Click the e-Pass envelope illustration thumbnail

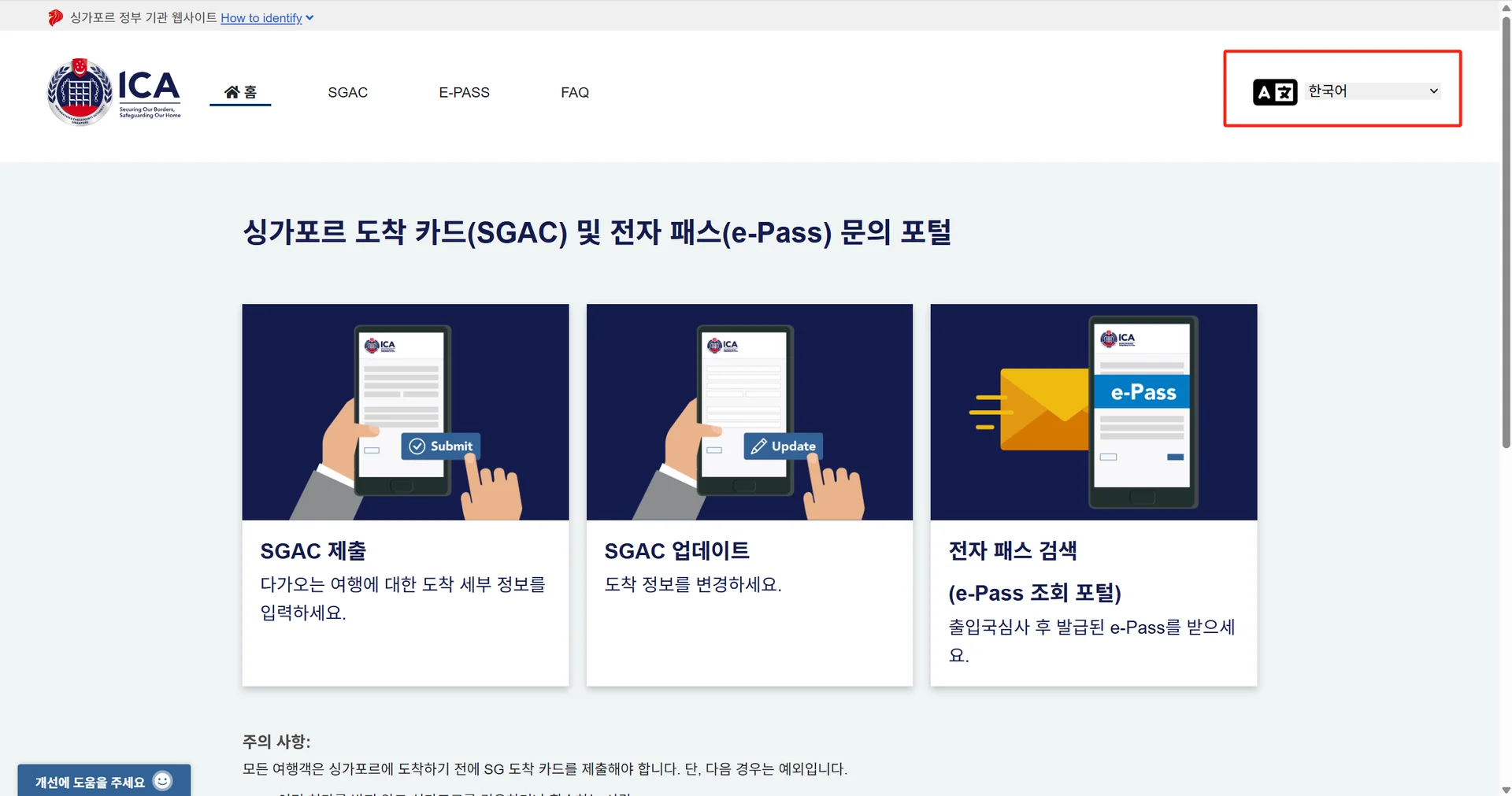click(x=1094, y=412)
